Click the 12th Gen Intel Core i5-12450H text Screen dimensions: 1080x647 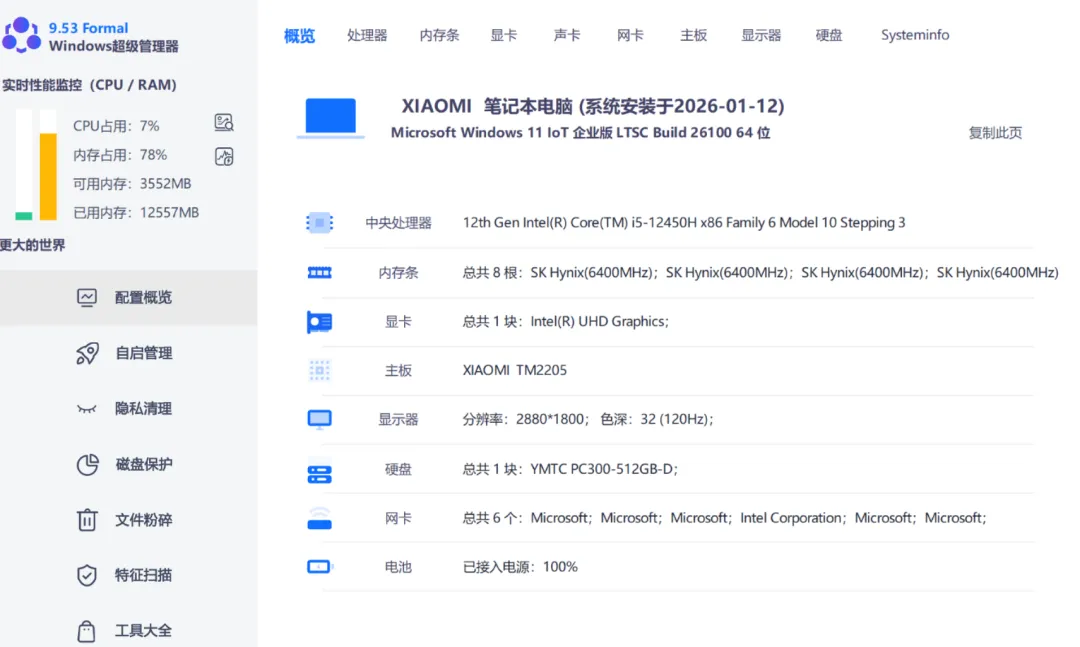pyautogui.click(x=684, y=223)
